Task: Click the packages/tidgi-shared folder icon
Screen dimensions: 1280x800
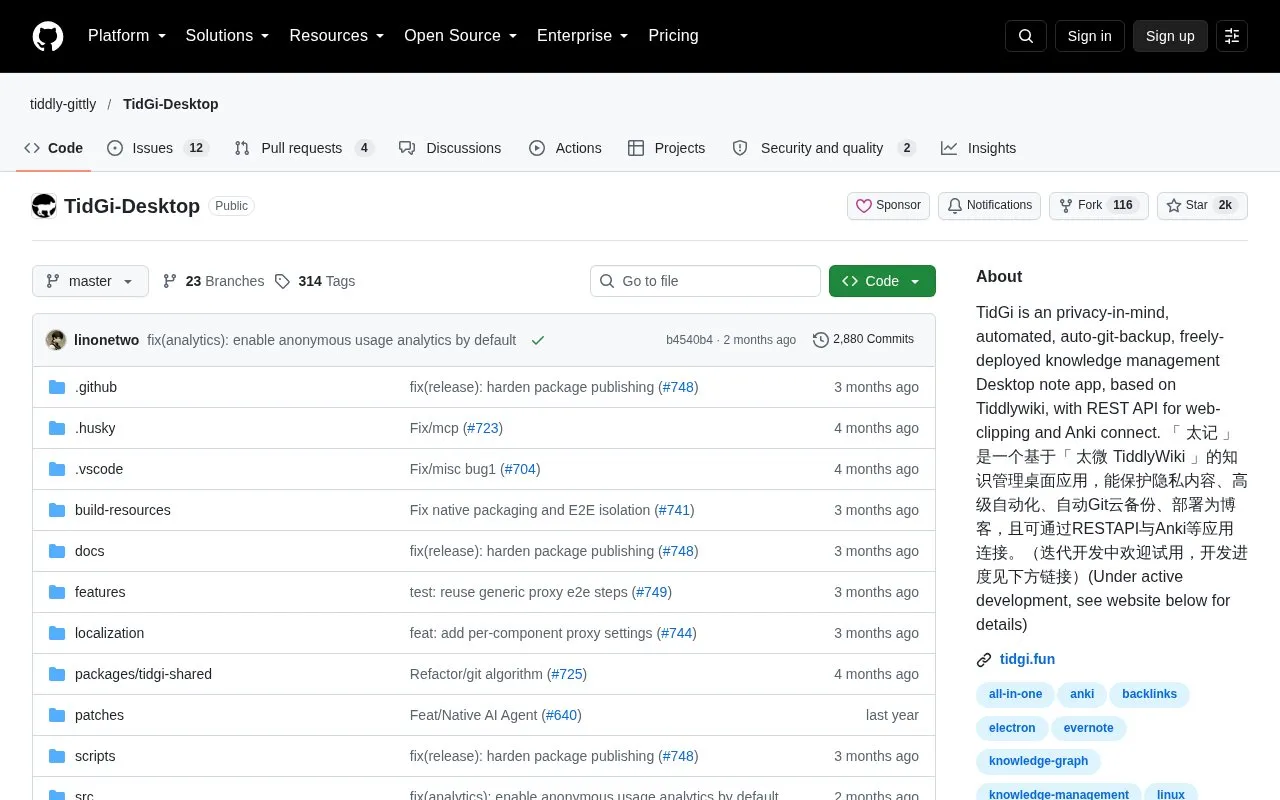Action: click(57, 674)
